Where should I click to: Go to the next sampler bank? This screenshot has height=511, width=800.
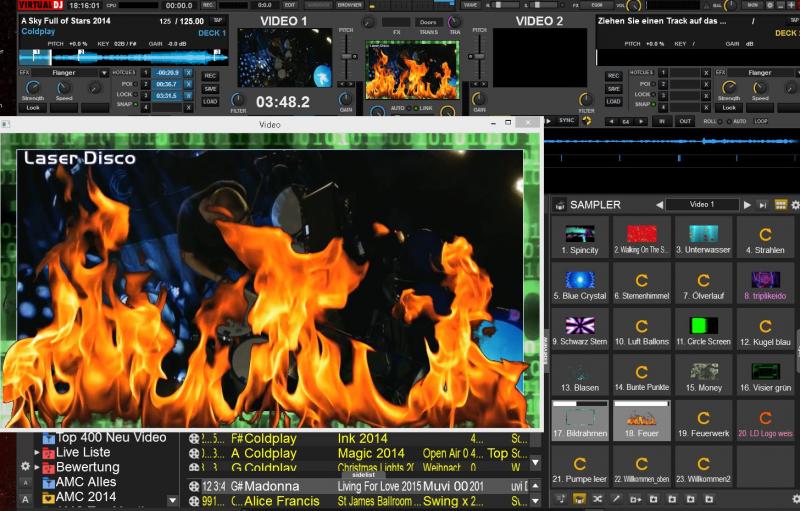(x=747, y=205)
